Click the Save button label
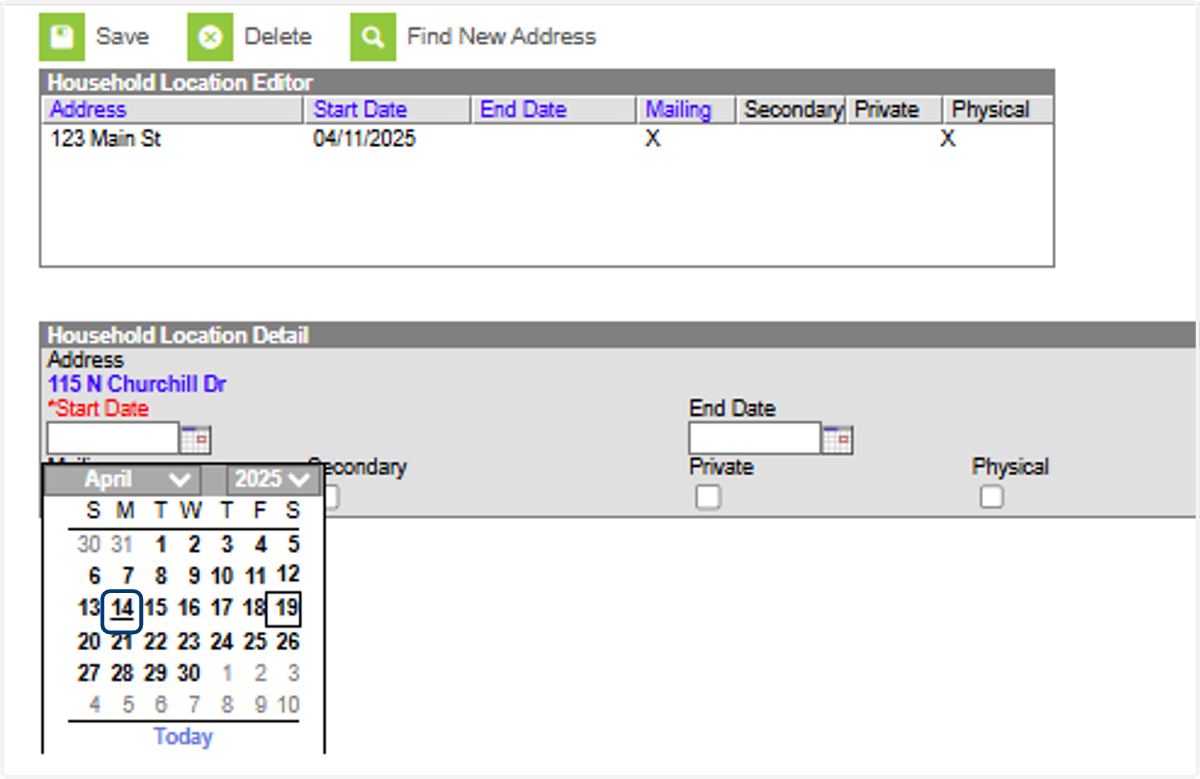Viewport: 1200px width, 779px height. click(122, 37)
